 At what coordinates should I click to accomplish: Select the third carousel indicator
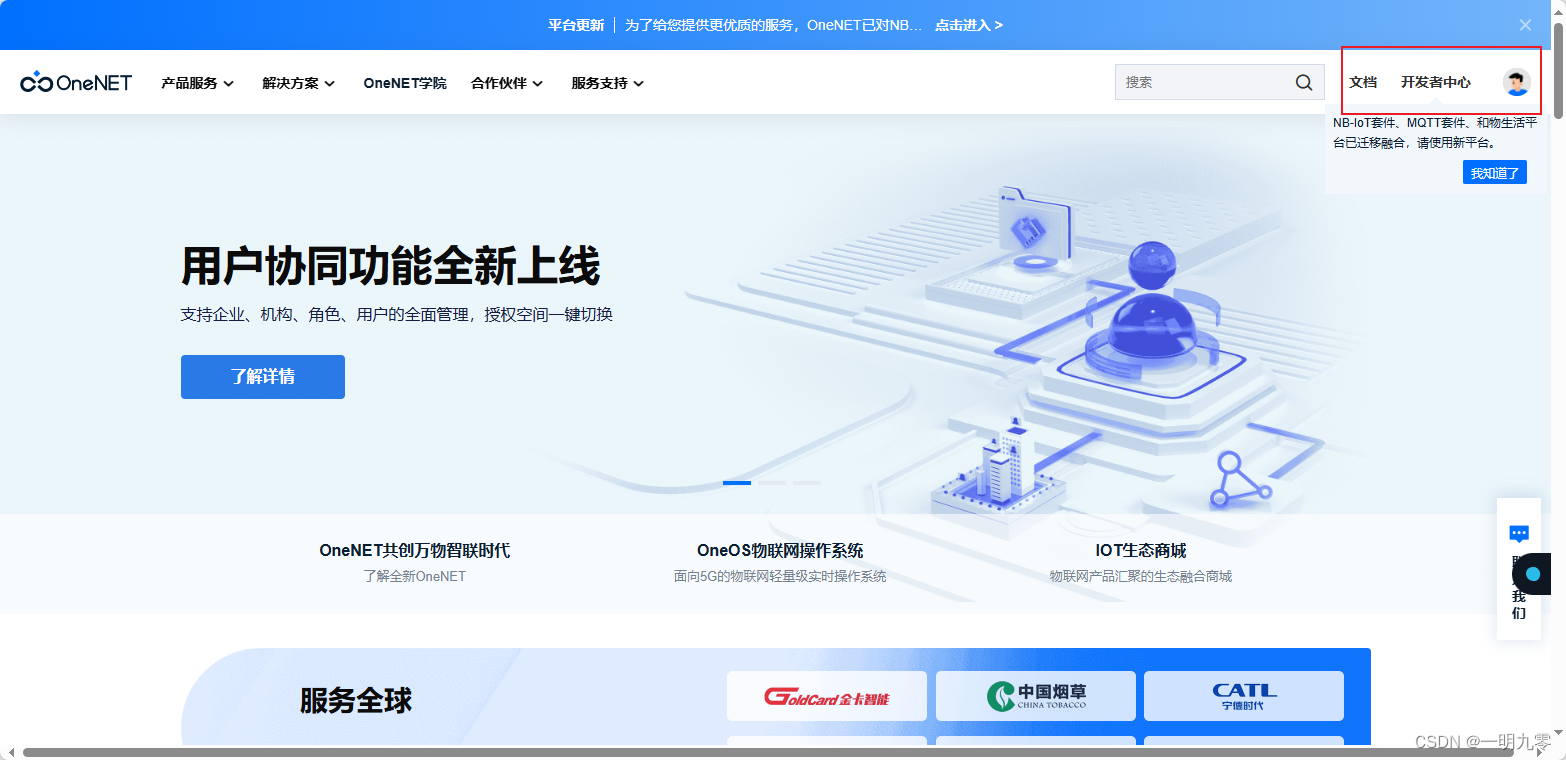807,483
